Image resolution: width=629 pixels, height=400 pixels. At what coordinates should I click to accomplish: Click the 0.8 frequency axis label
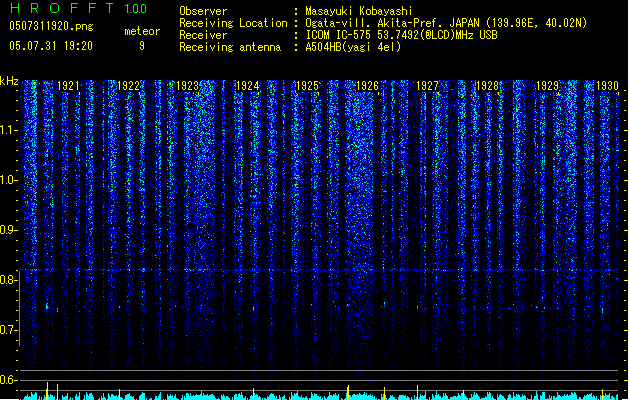click(9, 280)
